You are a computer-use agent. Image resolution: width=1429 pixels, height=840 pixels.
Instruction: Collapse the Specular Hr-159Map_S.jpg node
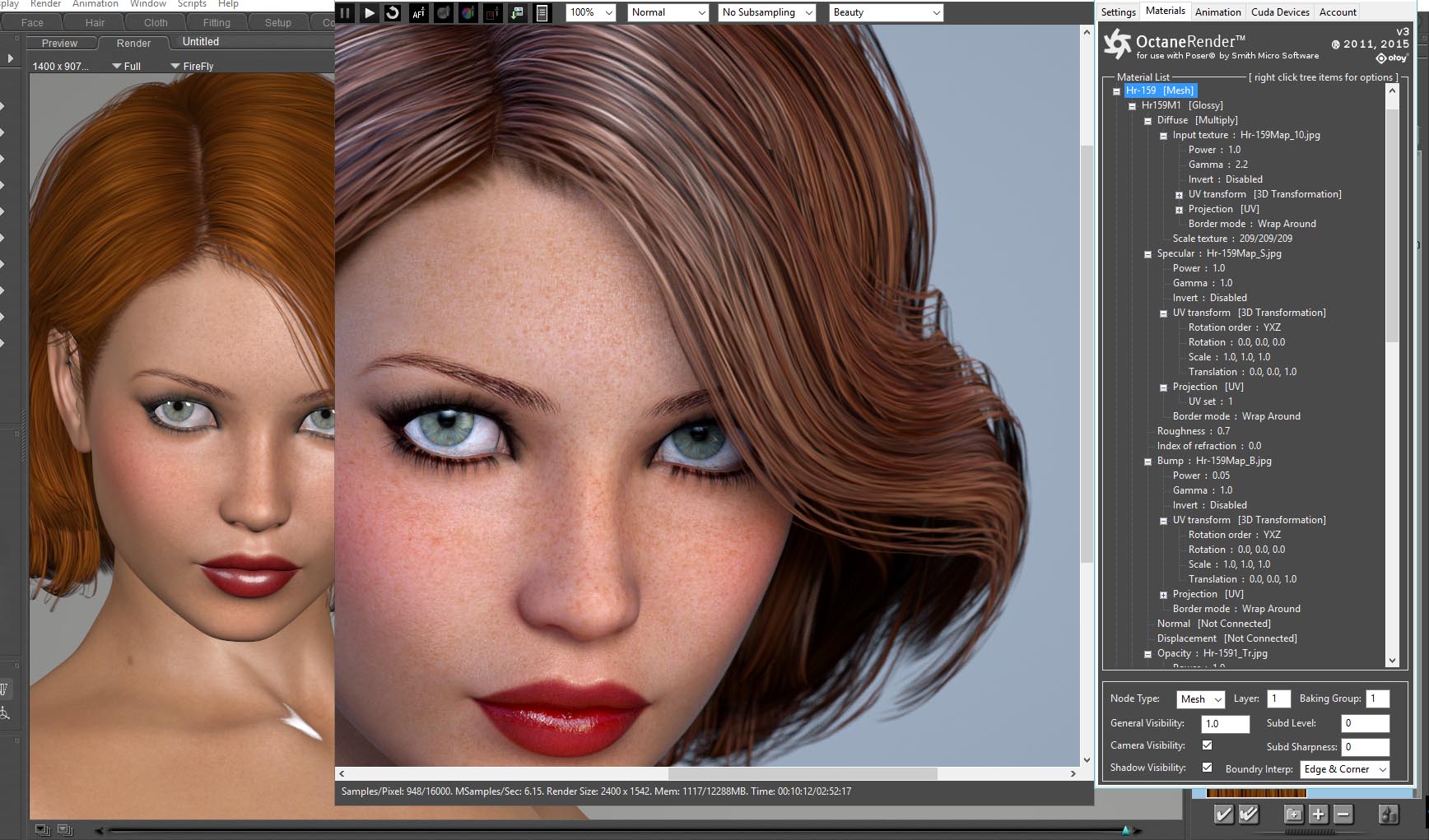(x=1148, y=254)
